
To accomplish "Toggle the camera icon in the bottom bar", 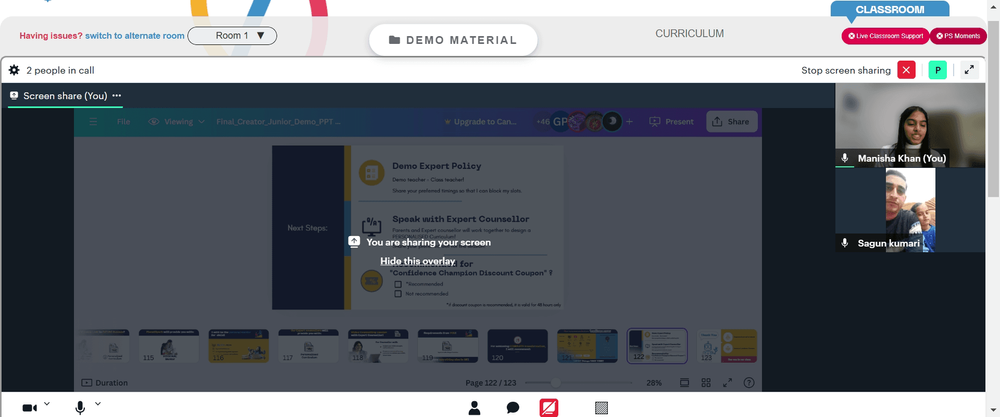I will [29, 407].
